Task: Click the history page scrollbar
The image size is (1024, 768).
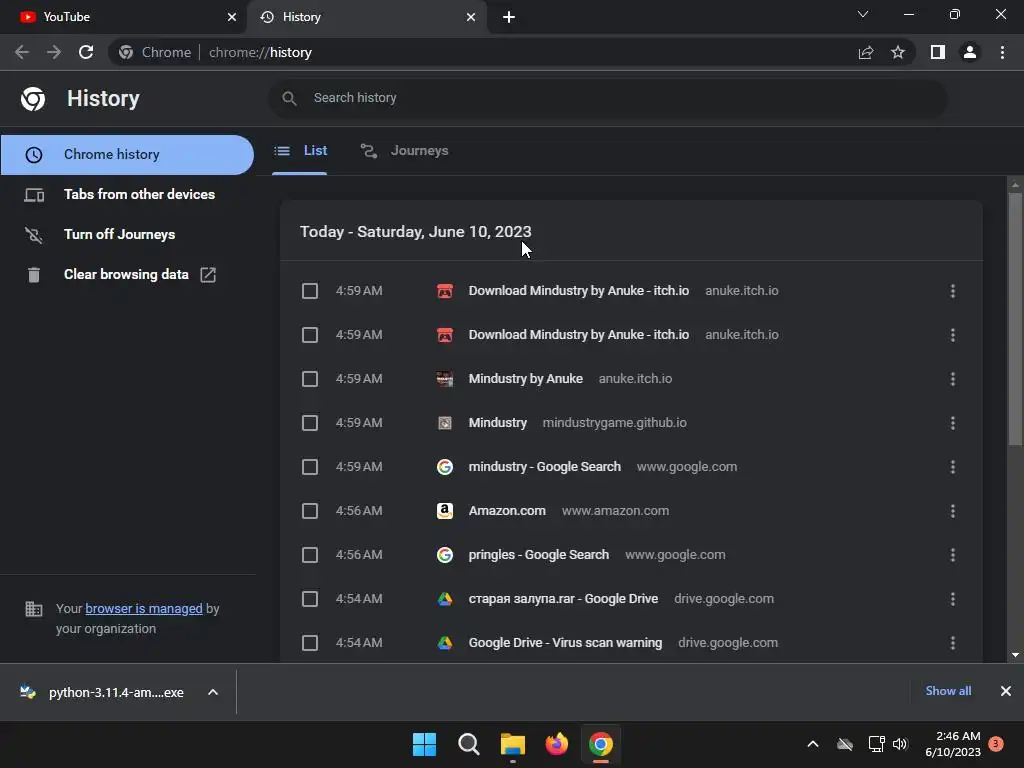Action: click(x=1015, y=320)
